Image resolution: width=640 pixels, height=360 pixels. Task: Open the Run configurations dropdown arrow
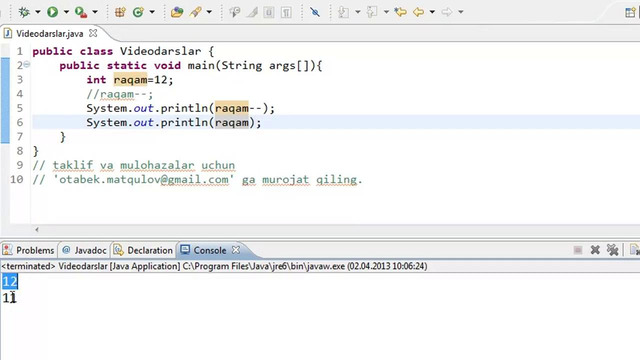[66, 12]
